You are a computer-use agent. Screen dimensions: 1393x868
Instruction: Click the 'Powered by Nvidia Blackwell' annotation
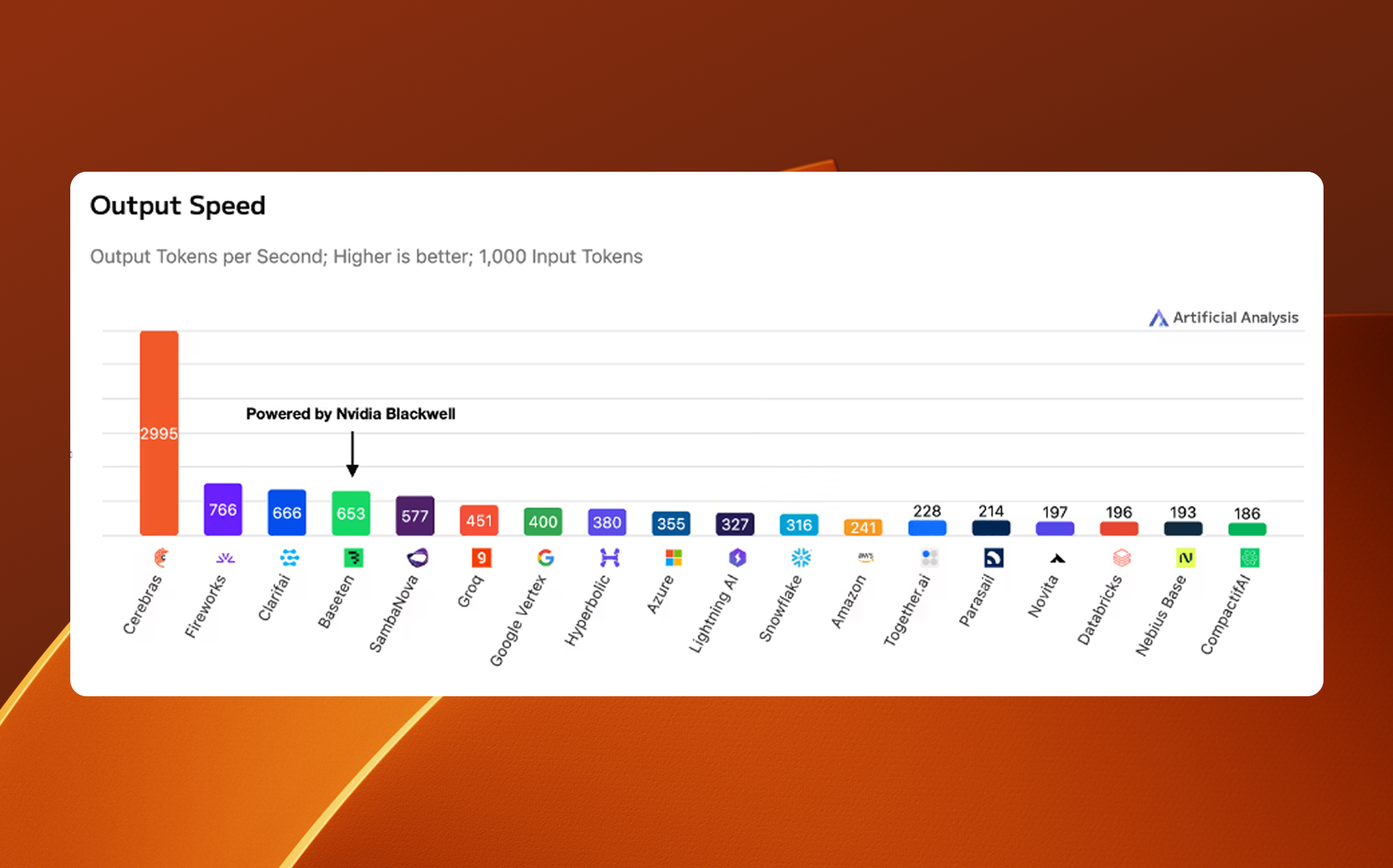pos(351,414)
